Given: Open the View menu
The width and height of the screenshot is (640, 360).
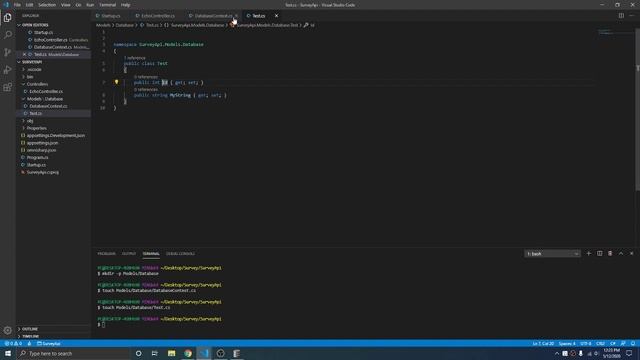Looking at the screenshot, I should point(65,5).
